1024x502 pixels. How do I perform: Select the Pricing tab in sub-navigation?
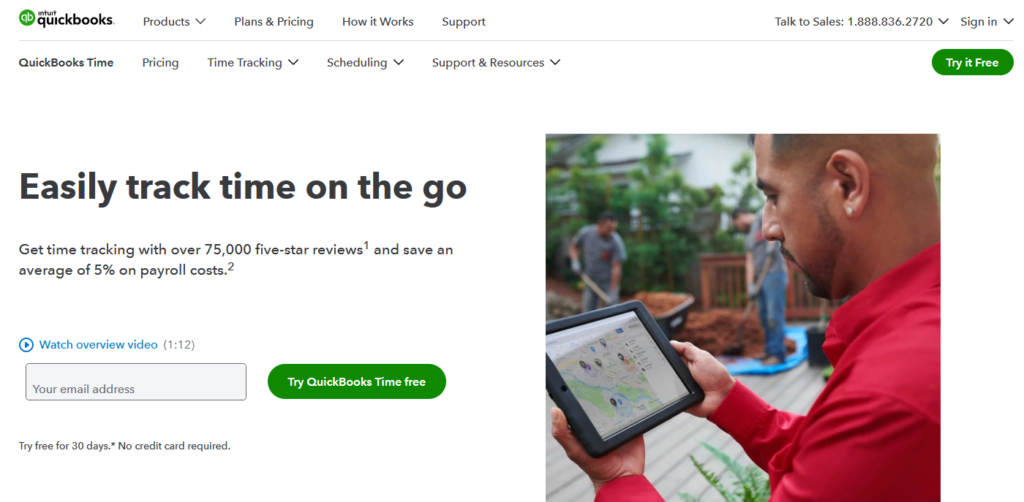(160, 63)
